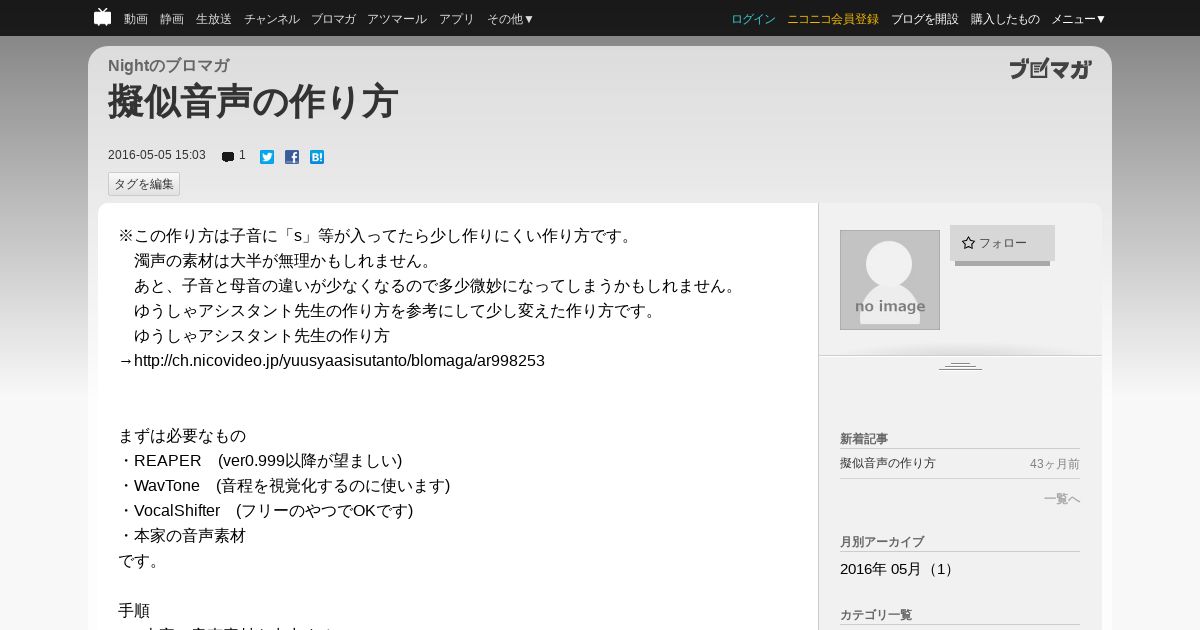Screen dimensions: 1200x630
Task: Open the チャンネル page
Action: (272, 19)
